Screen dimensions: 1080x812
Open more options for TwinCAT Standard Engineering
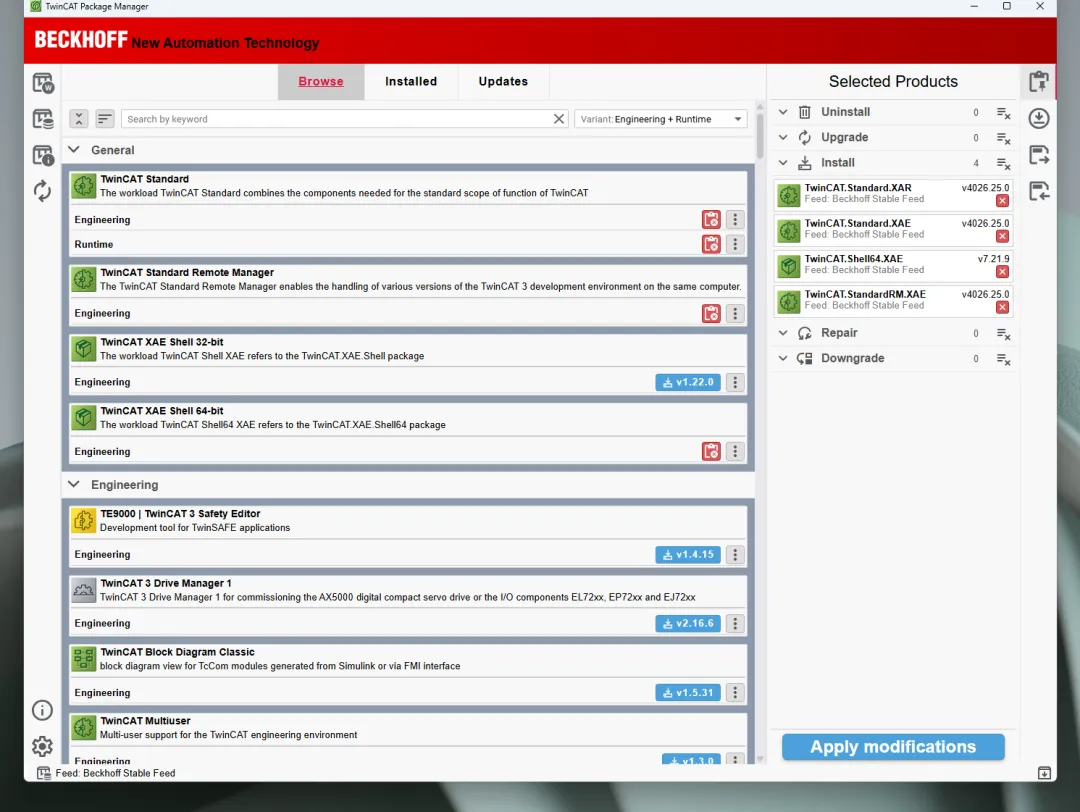[x=735, y=220]
